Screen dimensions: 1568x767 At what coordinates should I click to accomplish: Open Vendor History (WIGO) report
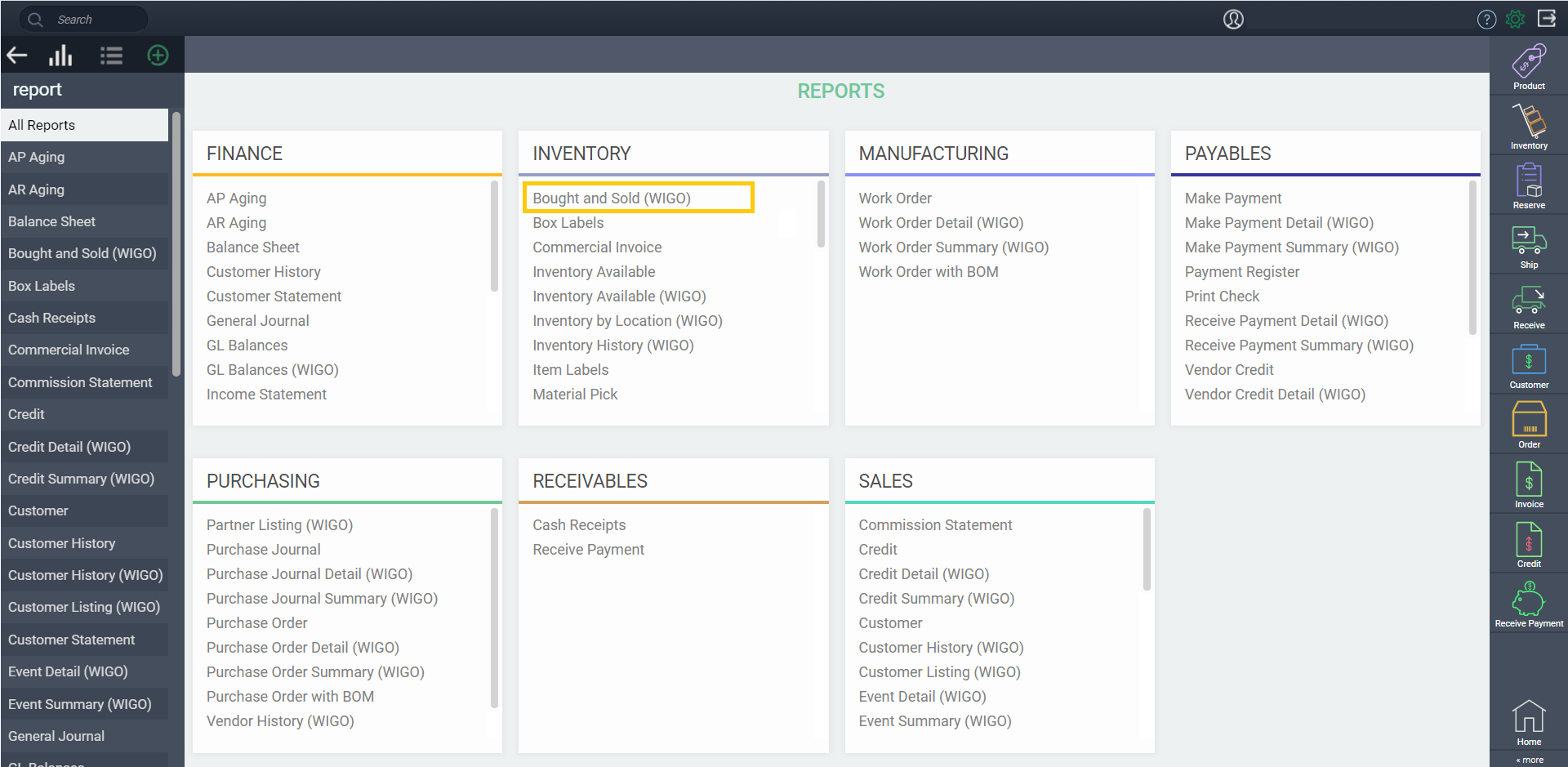pyautogui.click(x=280, y=721)
